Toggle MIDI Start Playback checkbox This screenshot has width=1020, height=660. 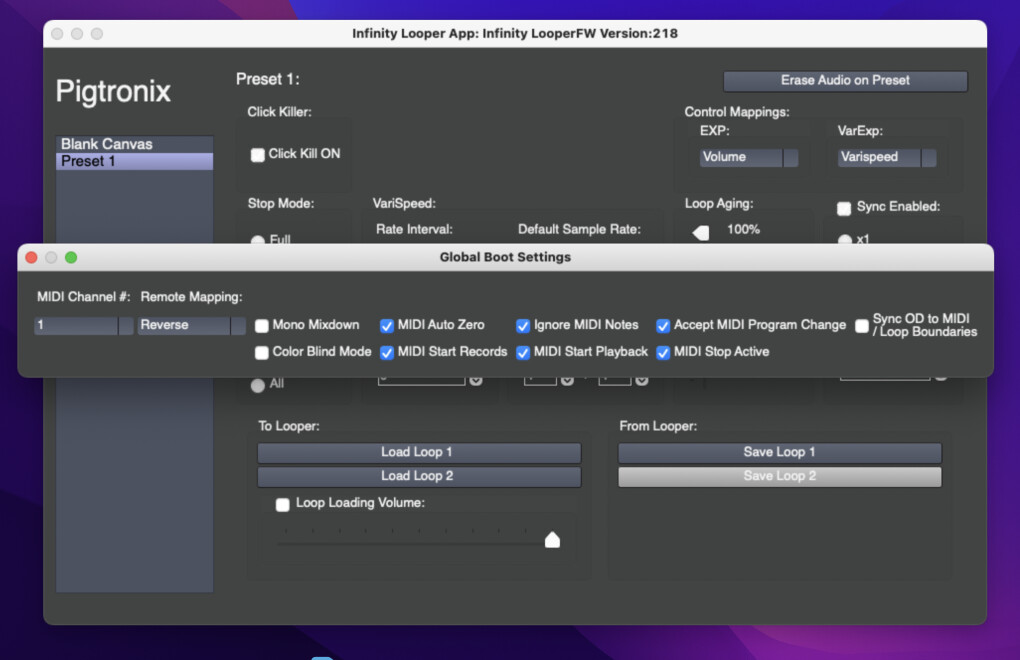[x=522, y=352]
